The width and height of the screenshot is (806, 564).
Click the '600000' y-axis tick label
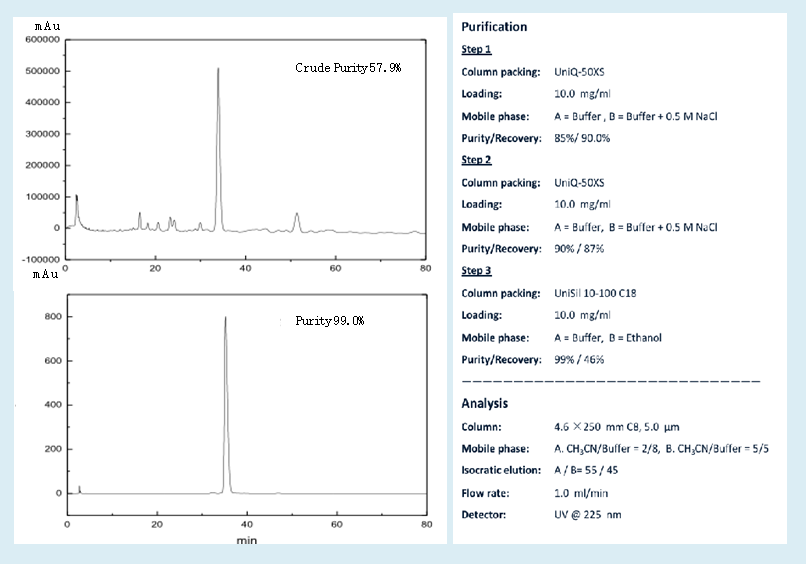[x=42, y=40]
